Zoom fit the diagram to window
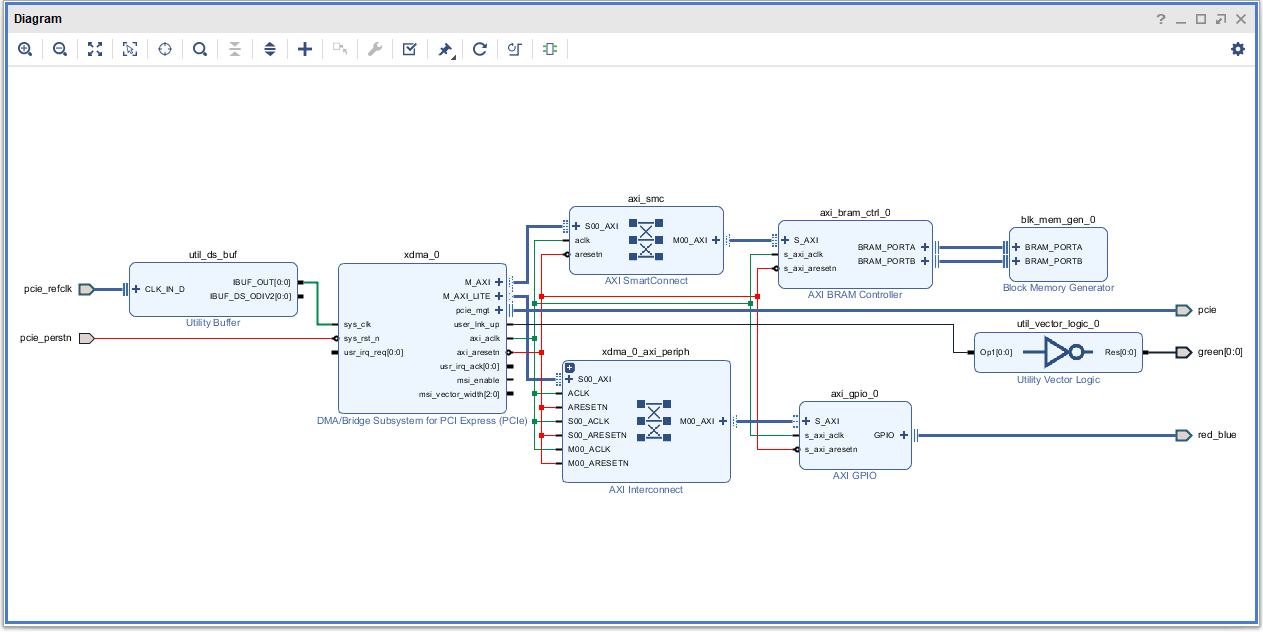The width and height of the screenshot is (1263, 632). click(x=95, y=49)
